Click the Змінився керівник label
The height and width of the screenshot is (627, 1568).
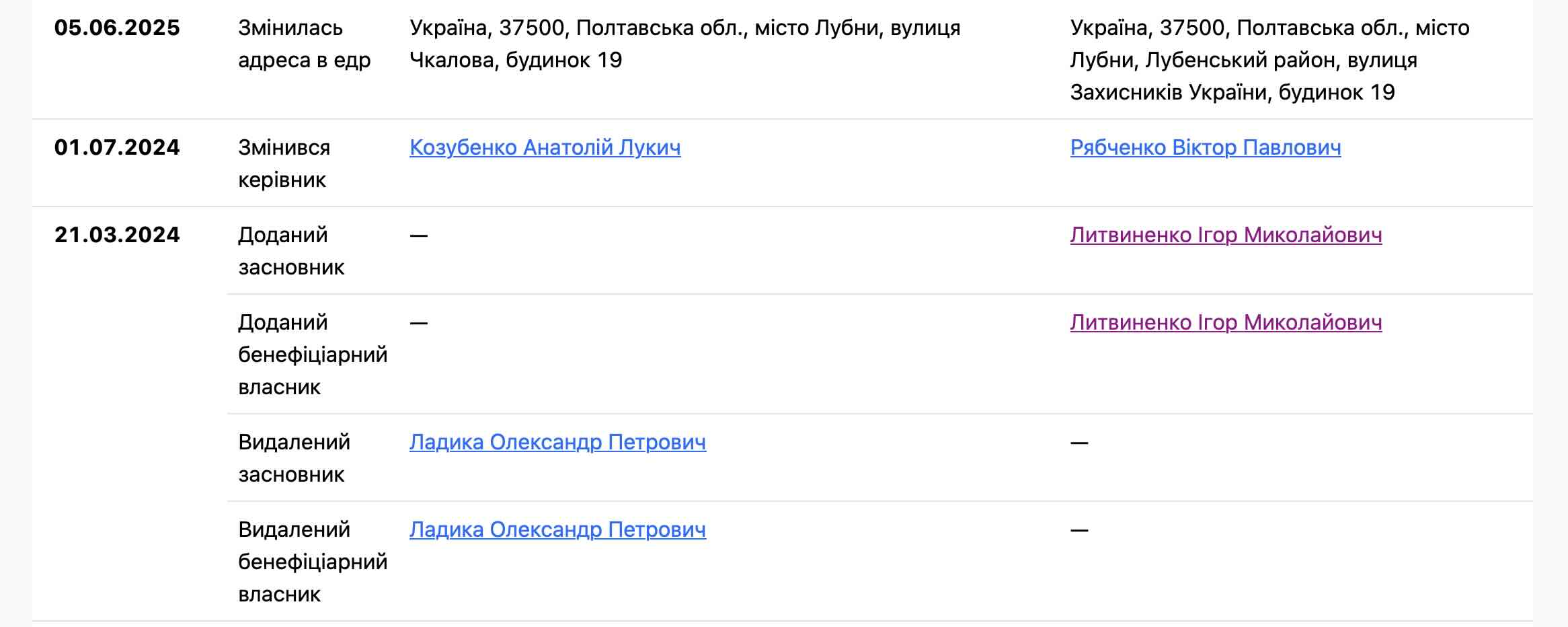pos(284,163)
